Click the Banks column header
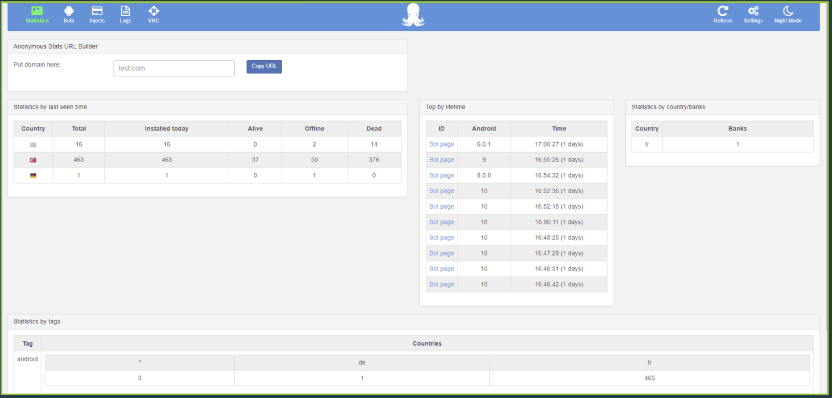The width and height of the screenshot is (833, 398). [x=737, y=129]
